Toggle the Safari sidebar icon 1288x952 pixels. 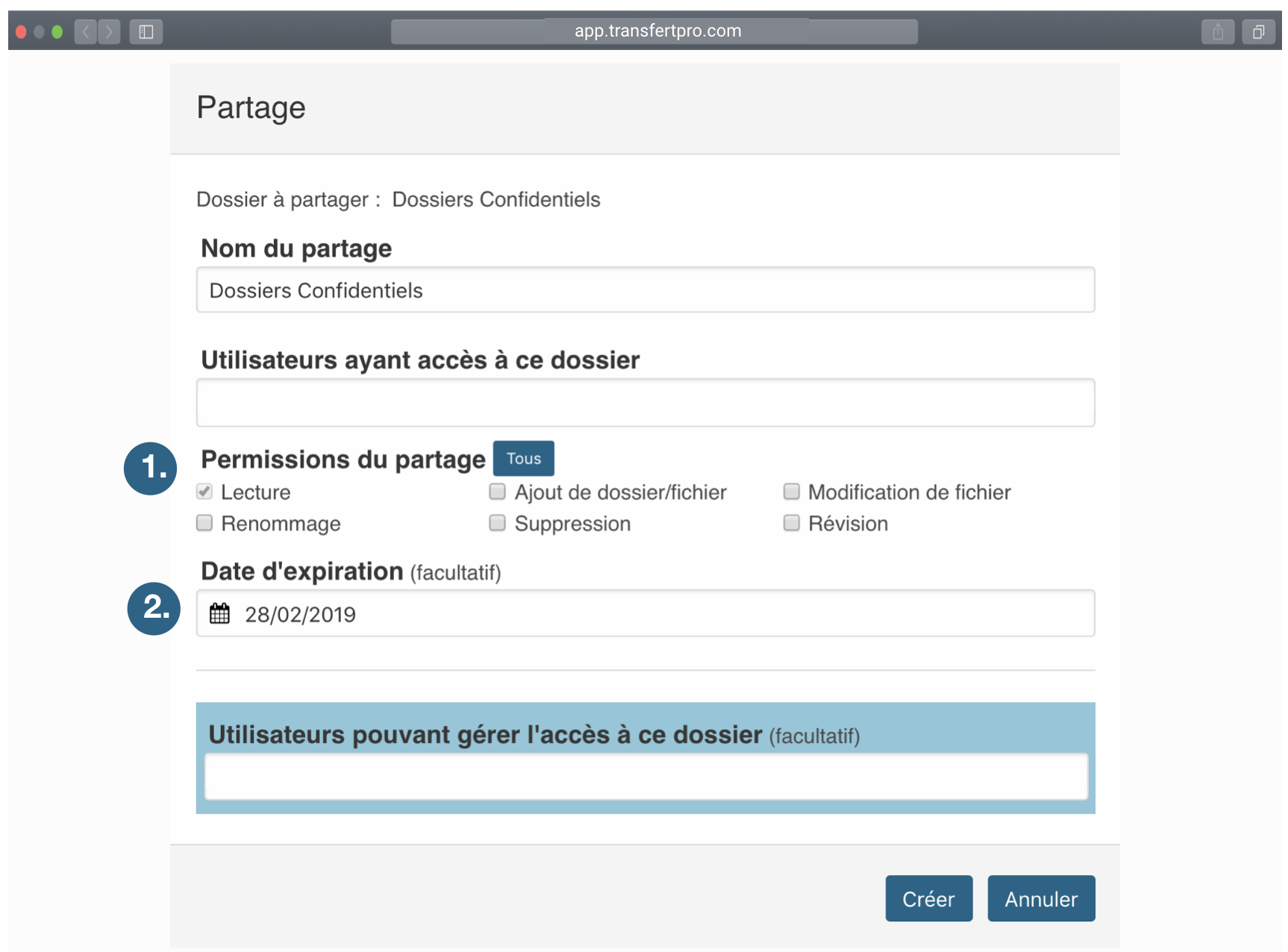146,31
